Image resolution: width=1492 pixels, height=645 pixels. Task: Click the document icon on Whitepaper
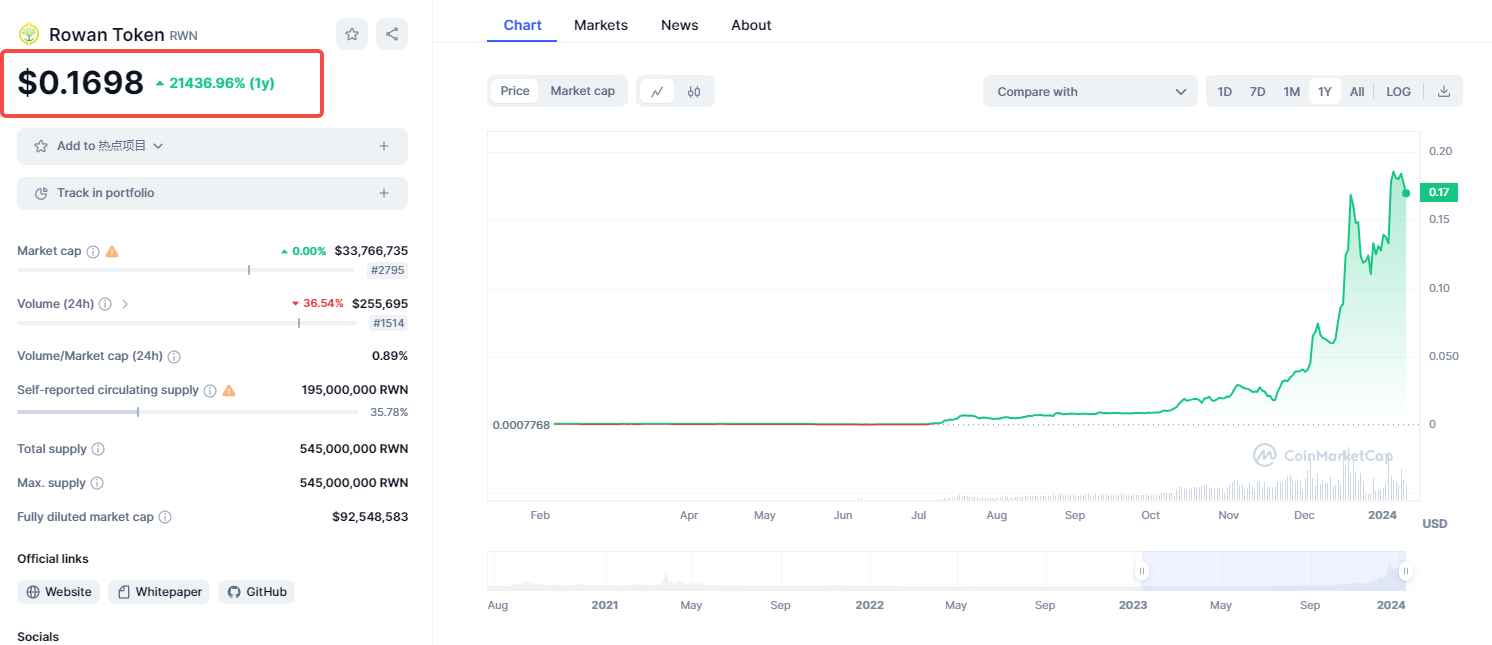pyautogui.click(x=124, y=592)
